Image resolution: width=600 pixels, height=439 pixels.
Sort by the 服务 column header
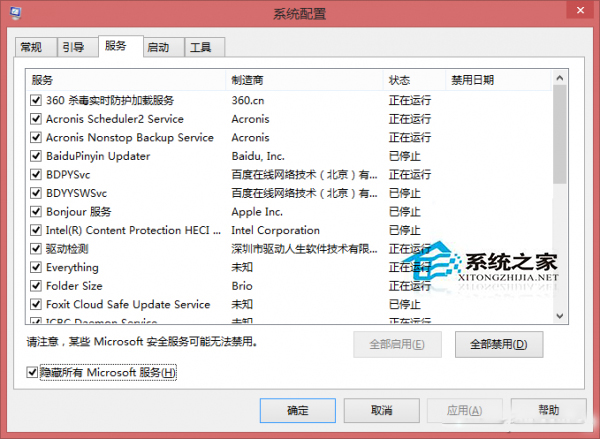click(x=126, y=80)
